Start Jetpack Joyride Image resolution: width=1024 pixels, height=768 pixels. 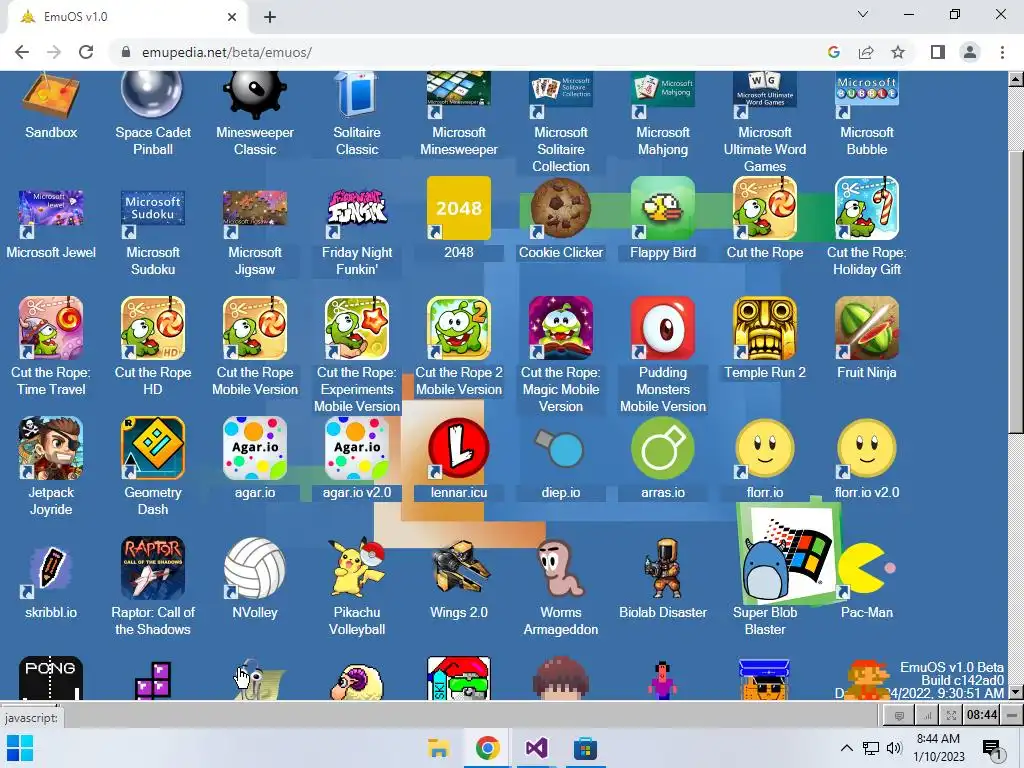[51, 448]
